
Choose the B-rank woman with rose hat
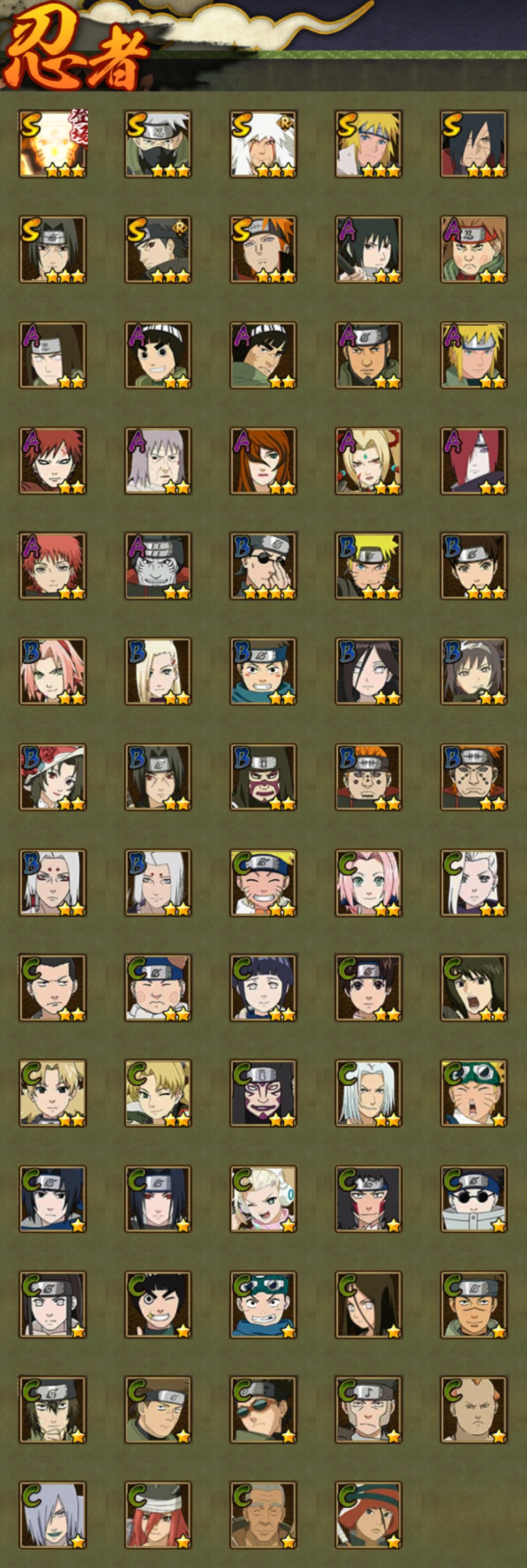click(52, 777)
